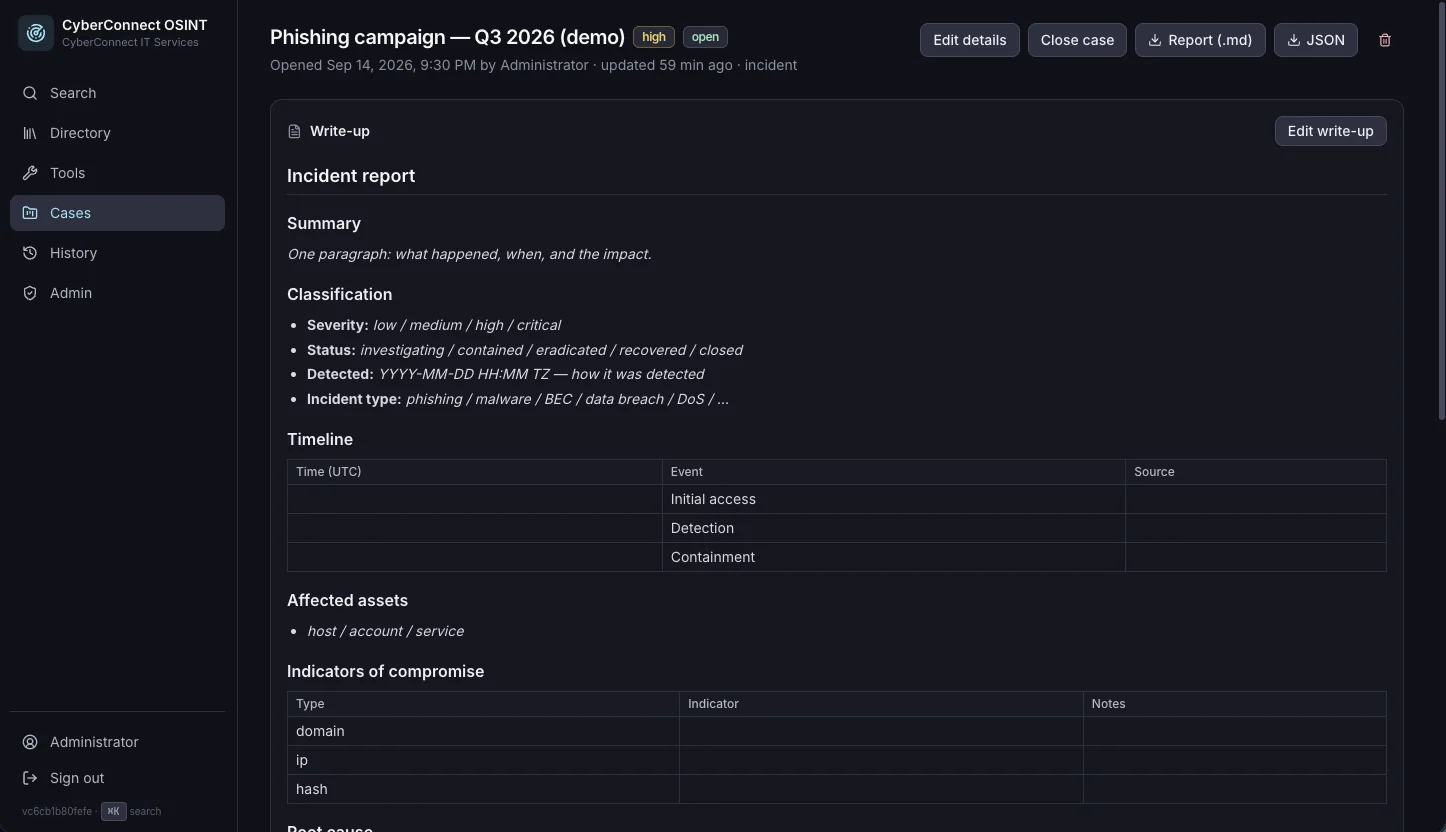Click the 'Time (UTC)' column header
Screen dimensions: 1446x832
pos(474,472)
